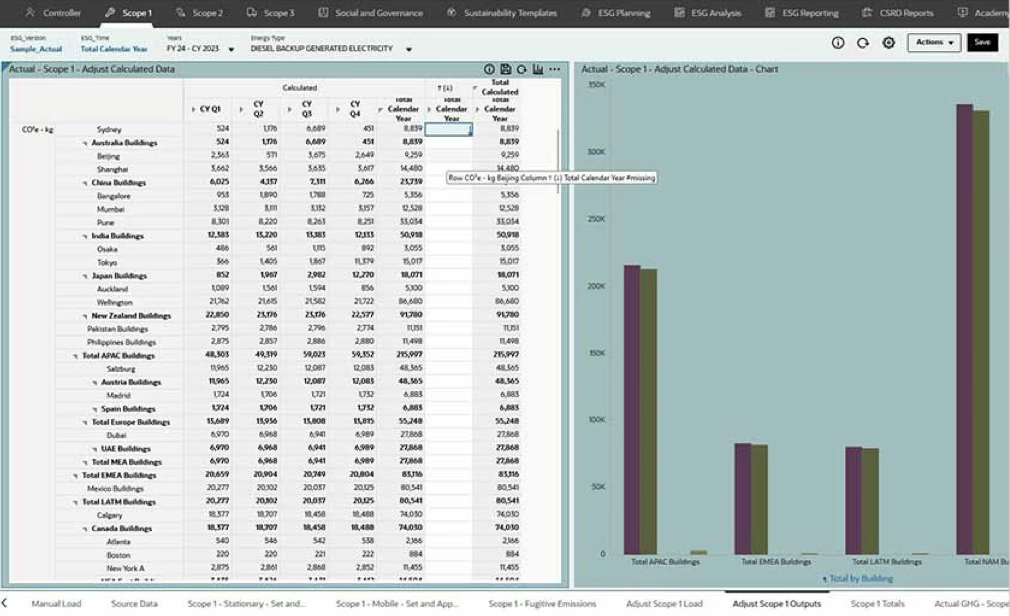Open the grid's three-dot more menu

[x=555, y=69]
